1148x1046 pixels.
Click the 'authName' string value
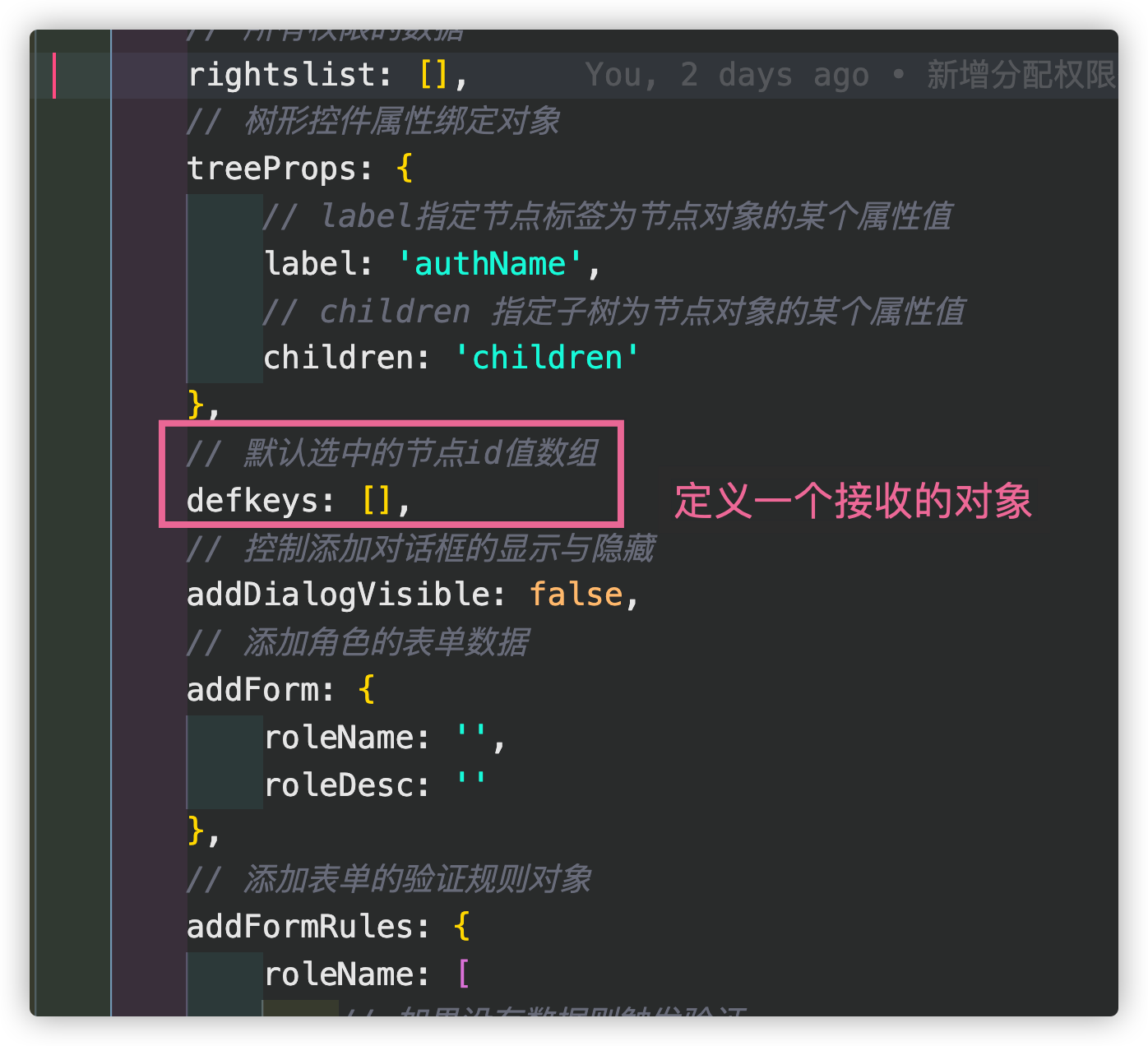pyautogui.click(x=489, y=264)
